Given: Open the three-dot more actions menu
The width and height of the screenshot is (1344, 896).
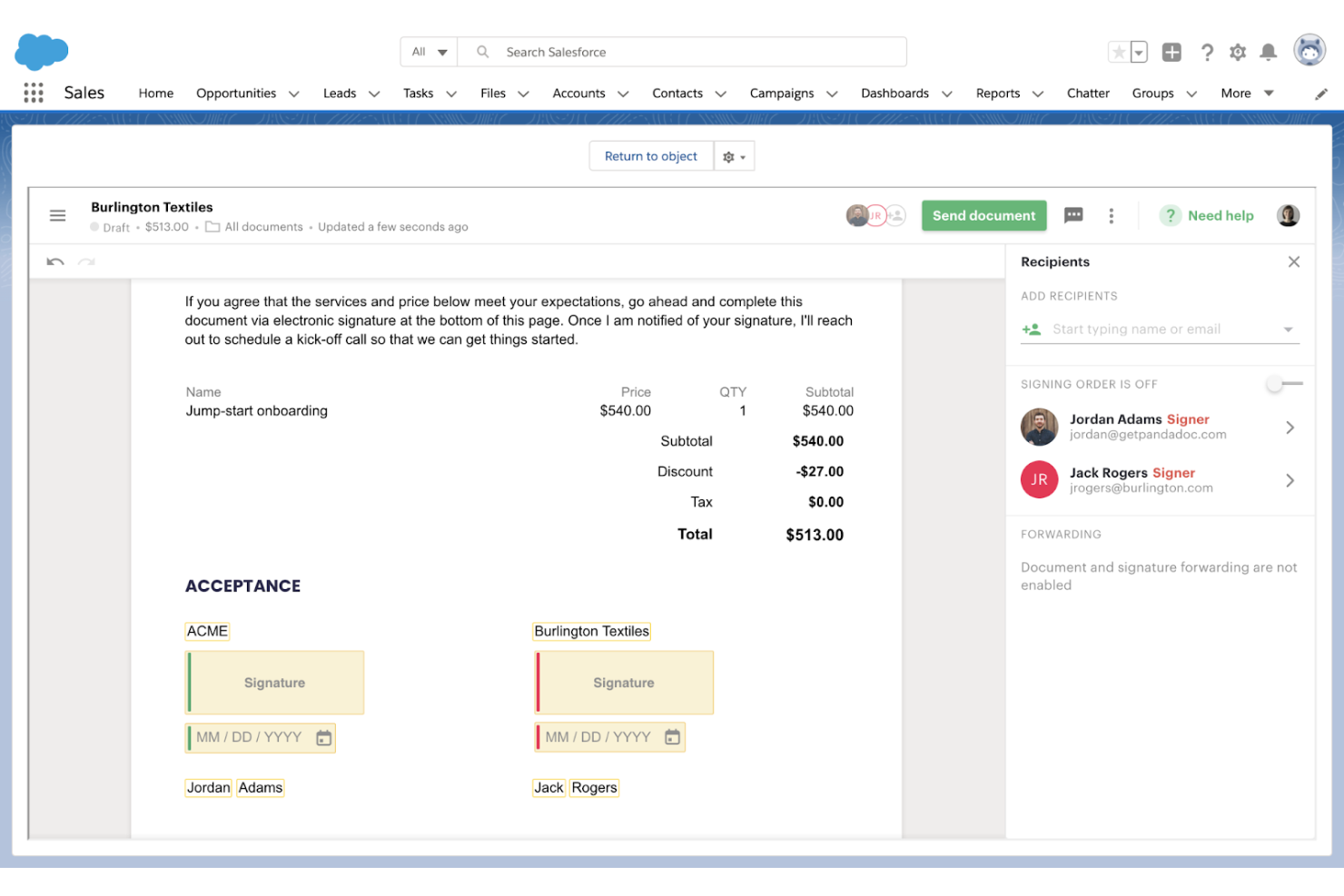Looking at the screenshot, I should 1111,215.
